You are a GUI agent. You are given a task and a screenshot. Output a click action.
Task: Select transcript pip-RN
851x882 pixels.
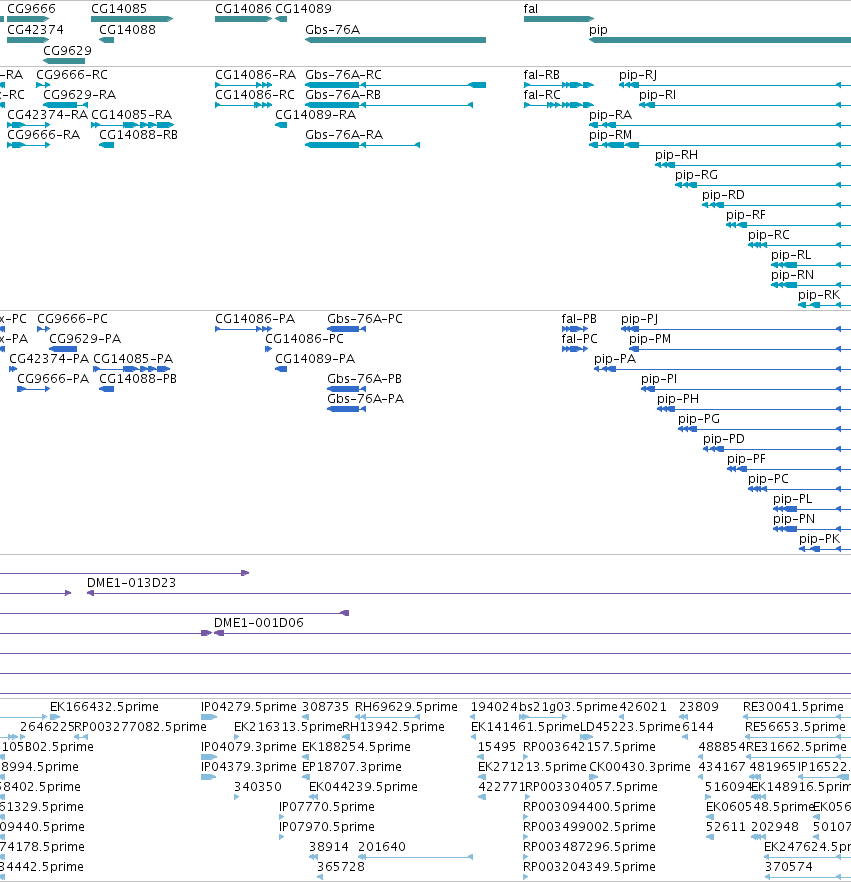click(x=792, y=274)
